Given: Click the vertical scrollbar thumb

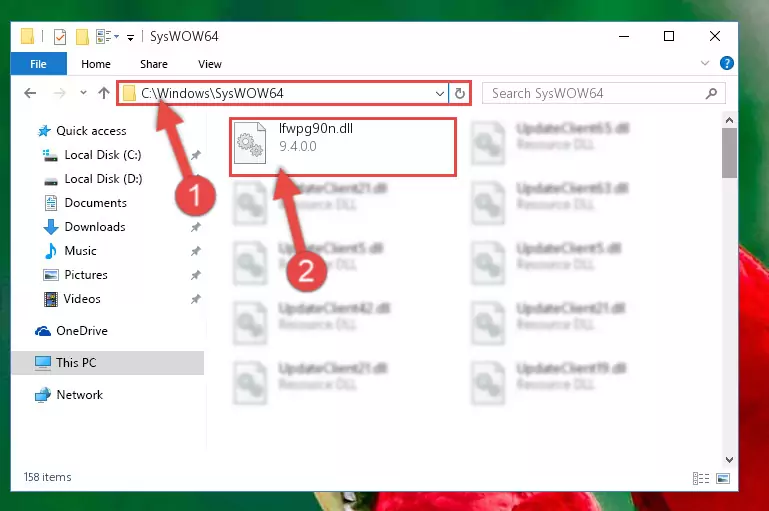Looking at the screenshot, I should (729, 153).
